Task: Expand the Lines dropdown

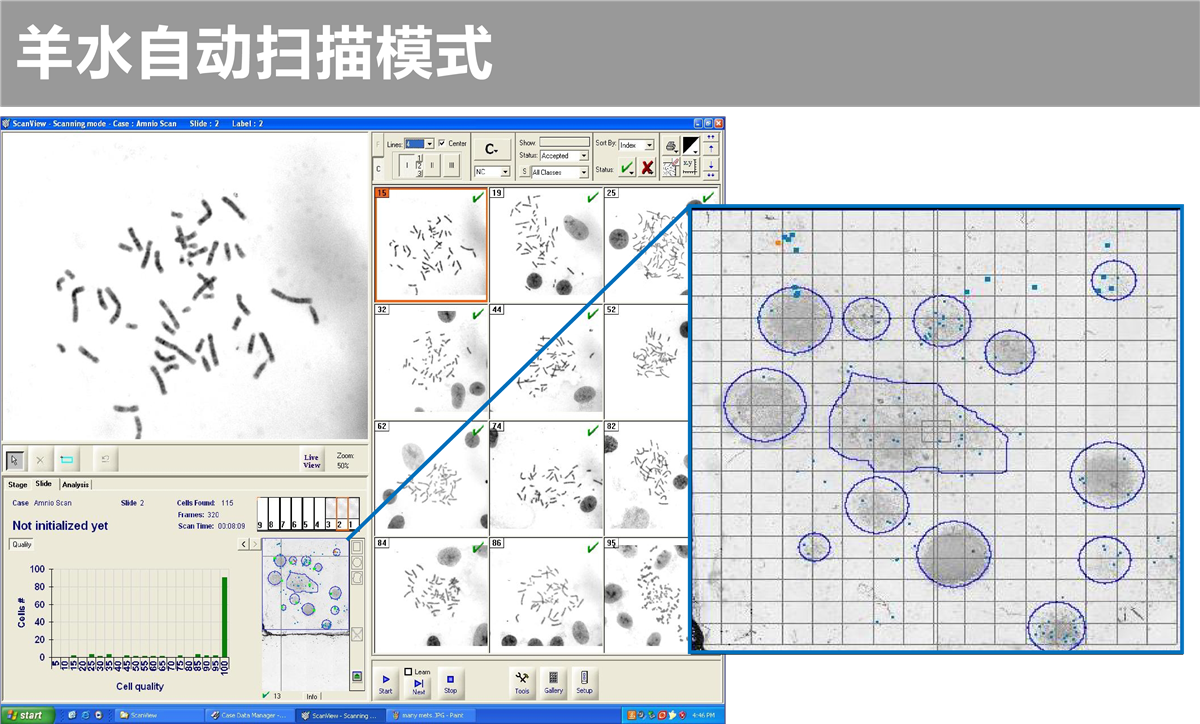Action: pos(429,144)
